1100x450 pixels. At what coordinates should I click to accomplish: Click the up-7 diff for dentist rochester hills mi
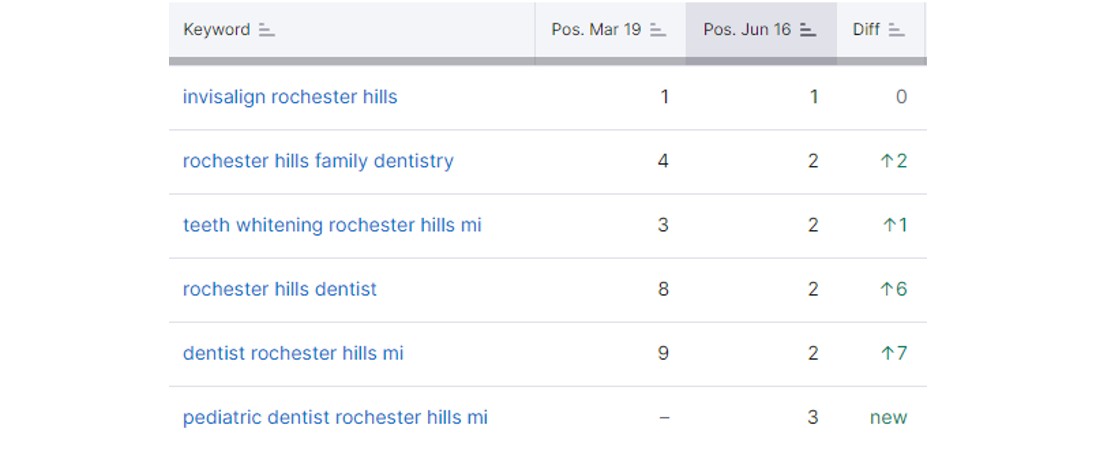893,353
